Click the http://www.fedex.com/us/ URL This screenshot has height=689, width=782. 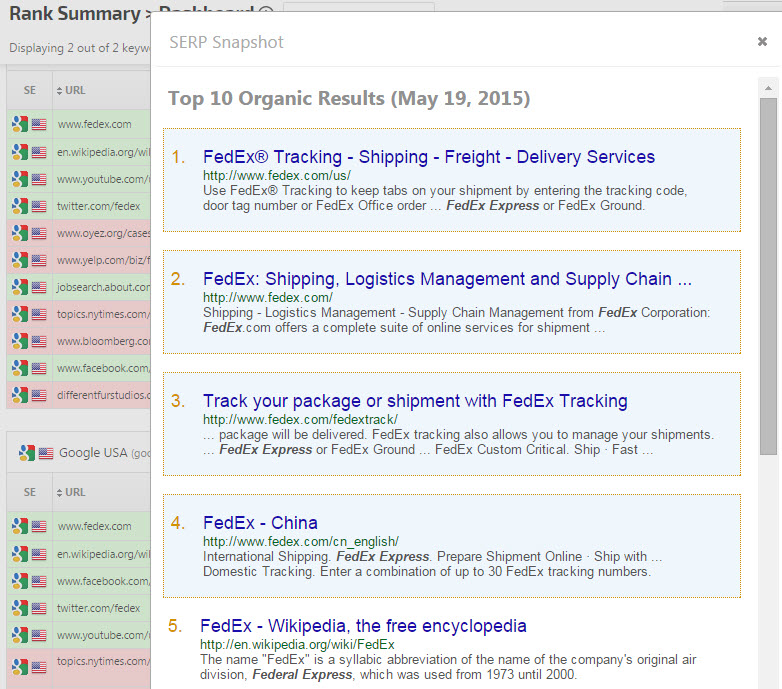coord(277,175)
